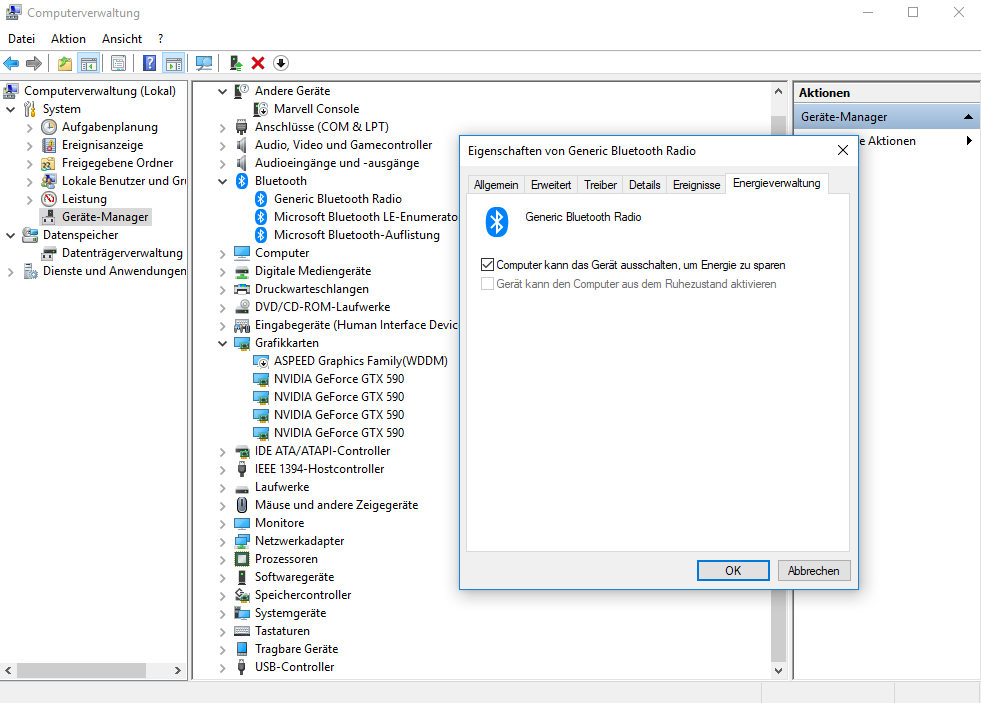Select ASPEED Graphics Family(WDDM) adapter
The image size is (981, 703).
coord(360,361)
